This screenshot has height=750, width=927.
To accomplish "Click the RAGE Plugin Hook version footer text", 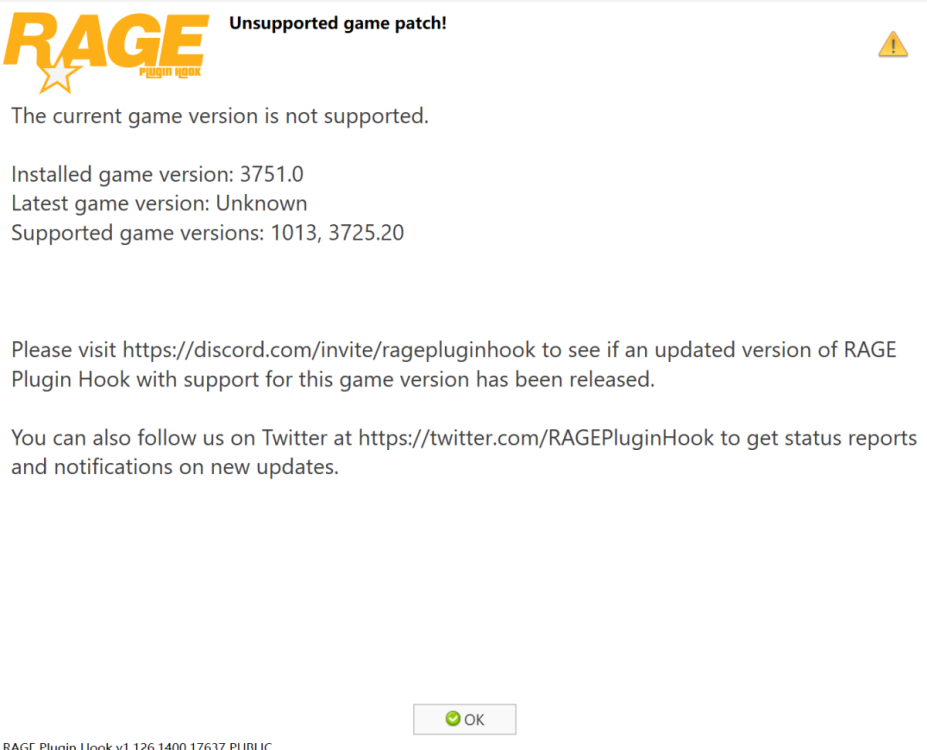I will tap(137, 745).
